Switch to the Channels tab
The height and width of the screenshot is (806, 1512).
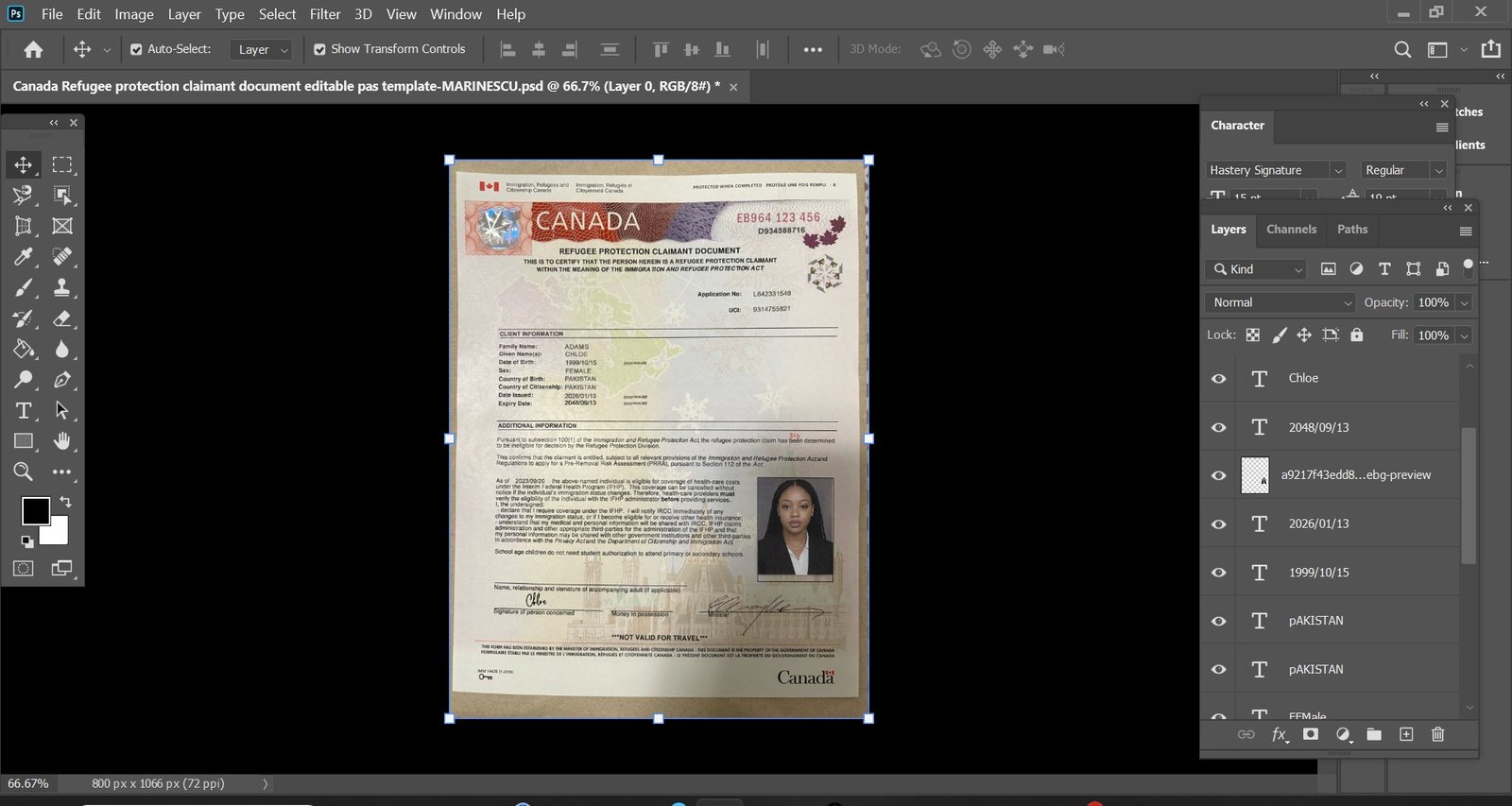pyautogui.click(x=1291, y=230)
